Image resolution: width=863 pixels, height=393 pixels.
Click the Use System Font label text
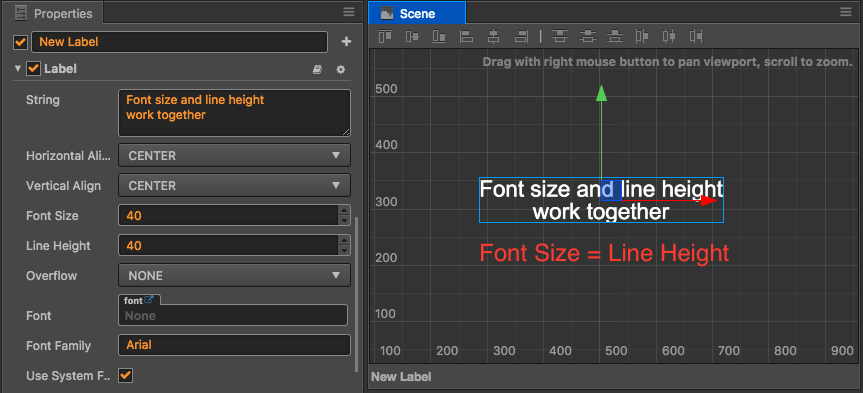pos(68,376)
